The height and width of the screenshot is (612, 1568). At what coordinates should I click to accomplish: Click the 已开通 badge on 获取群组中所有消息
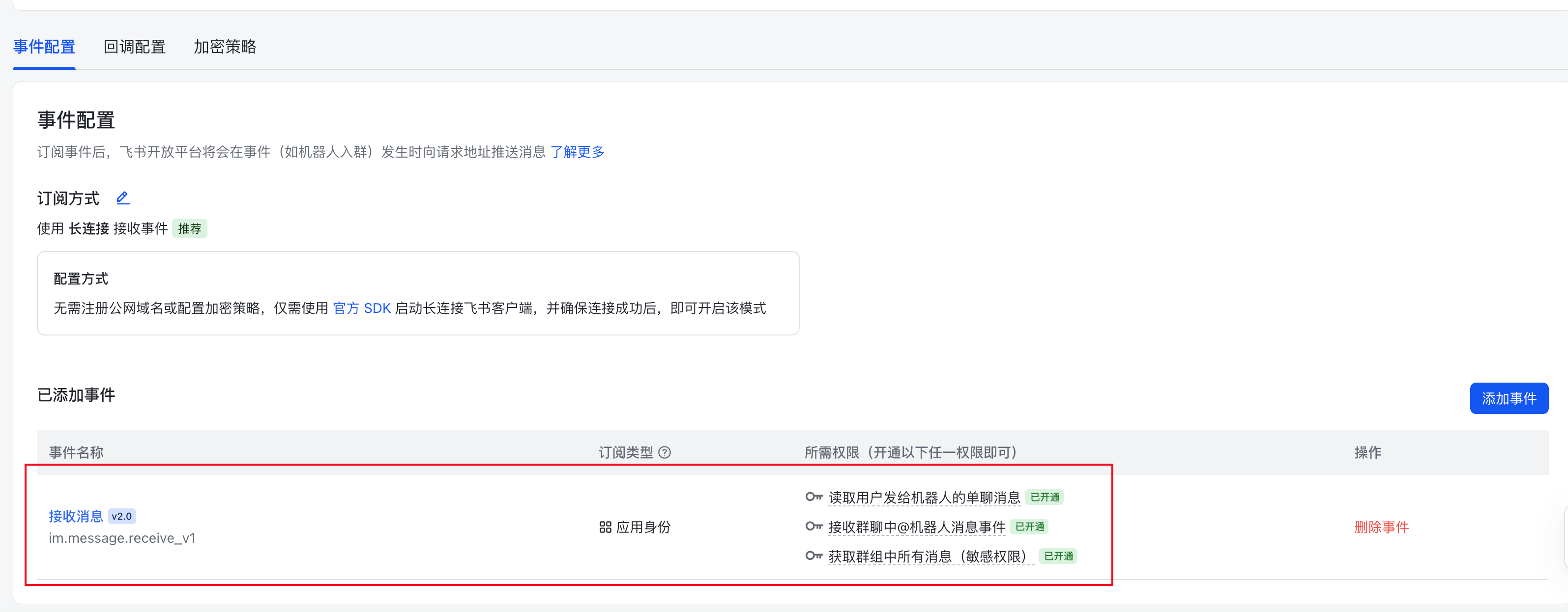1058,556
